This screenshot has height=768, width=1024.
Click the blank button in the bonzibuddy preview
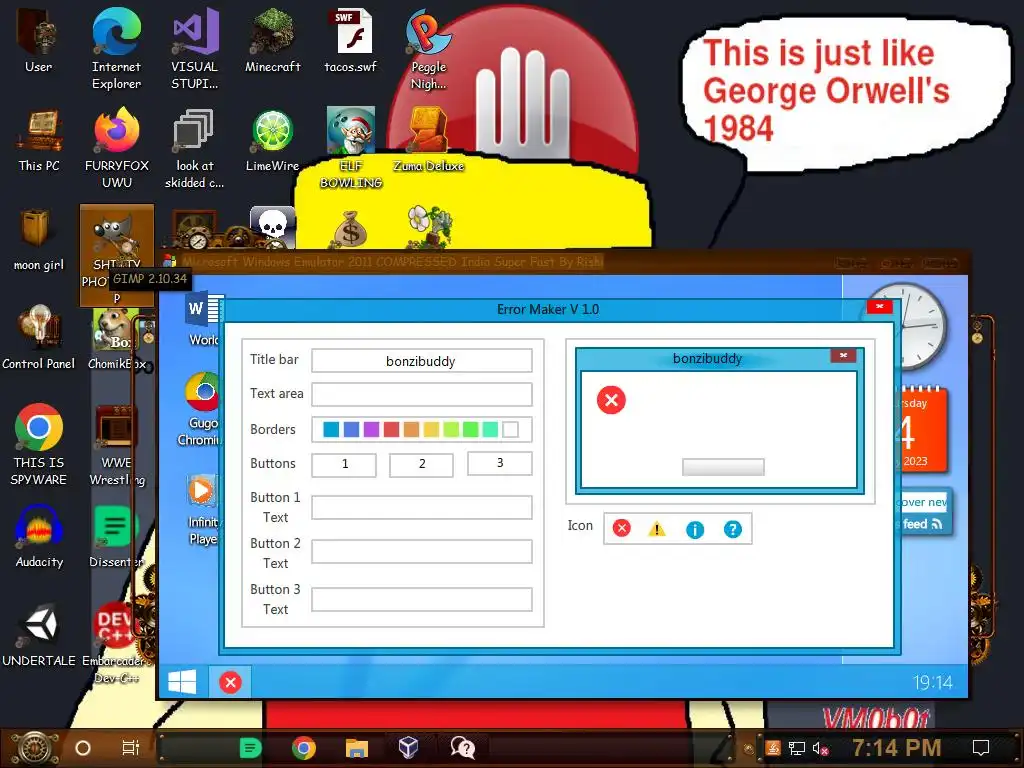point(723,466)
